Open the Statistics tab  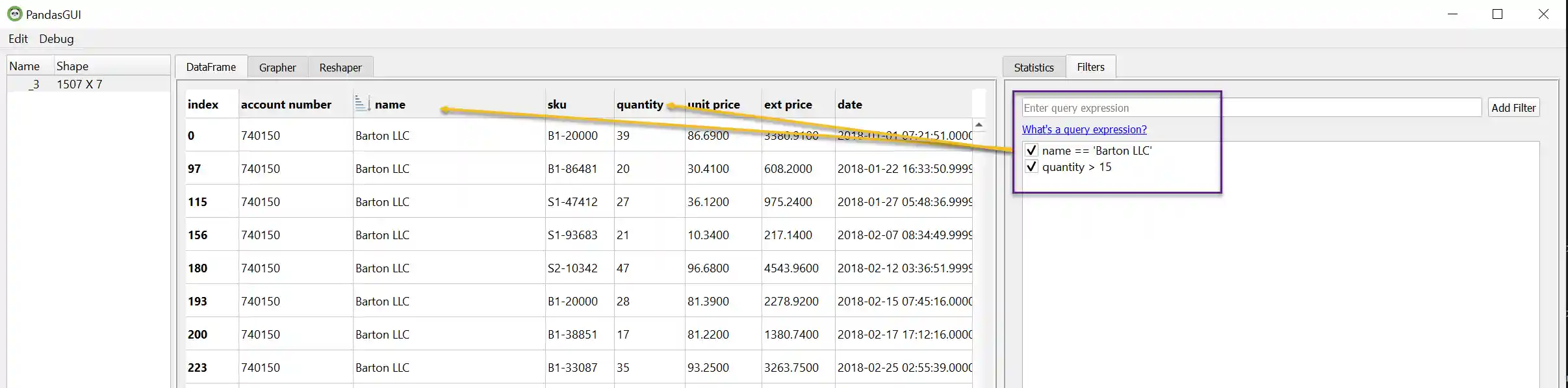[1033, 68]
